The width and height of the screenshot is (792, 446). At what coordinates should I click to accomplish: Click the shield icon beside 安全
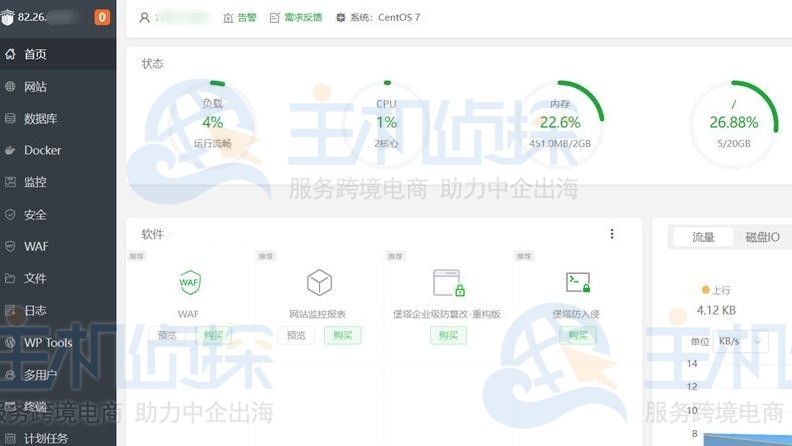click(x=10, y=215)
